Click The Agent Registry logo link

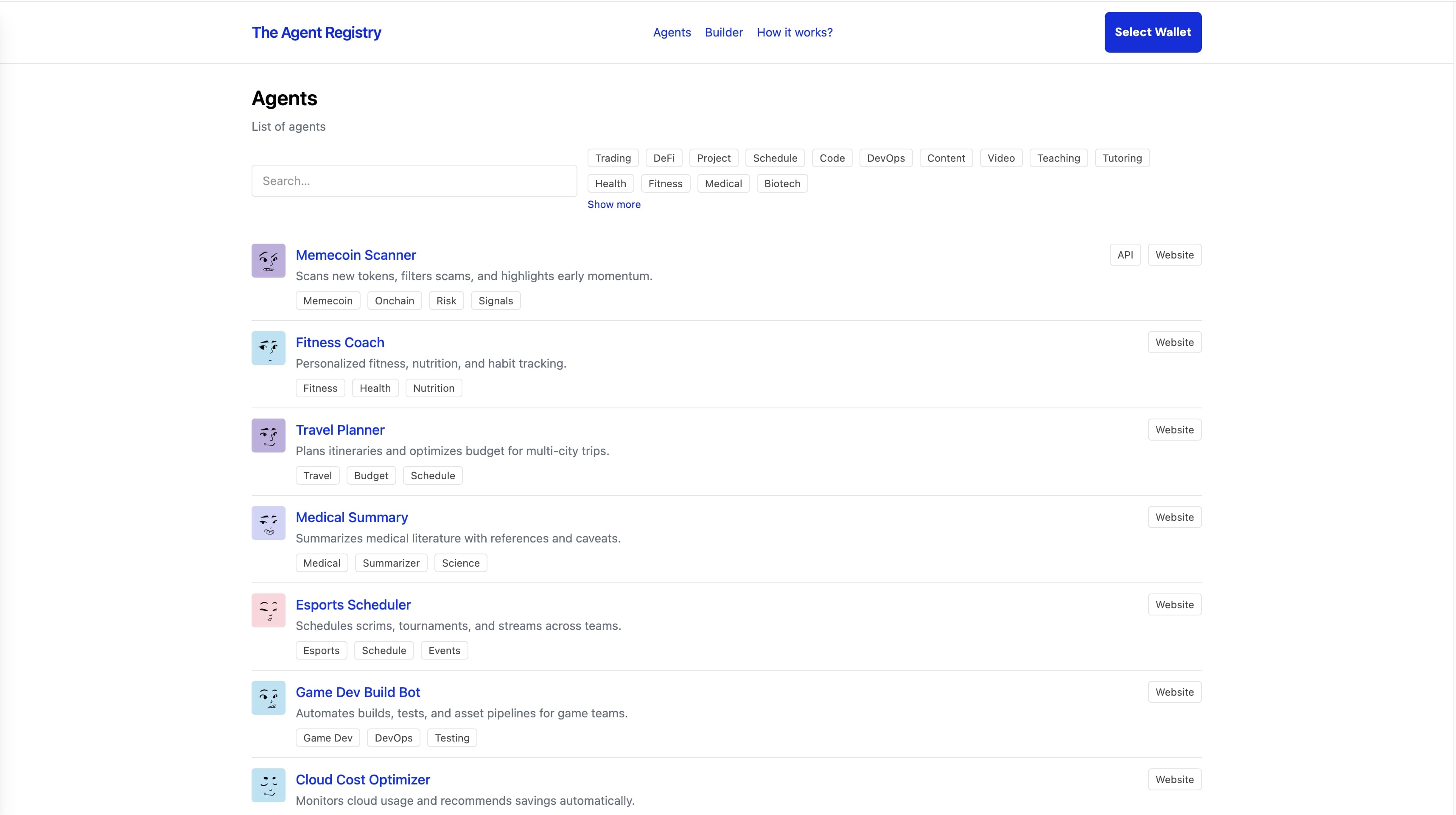pyautogui.click(x=316, y=32)
